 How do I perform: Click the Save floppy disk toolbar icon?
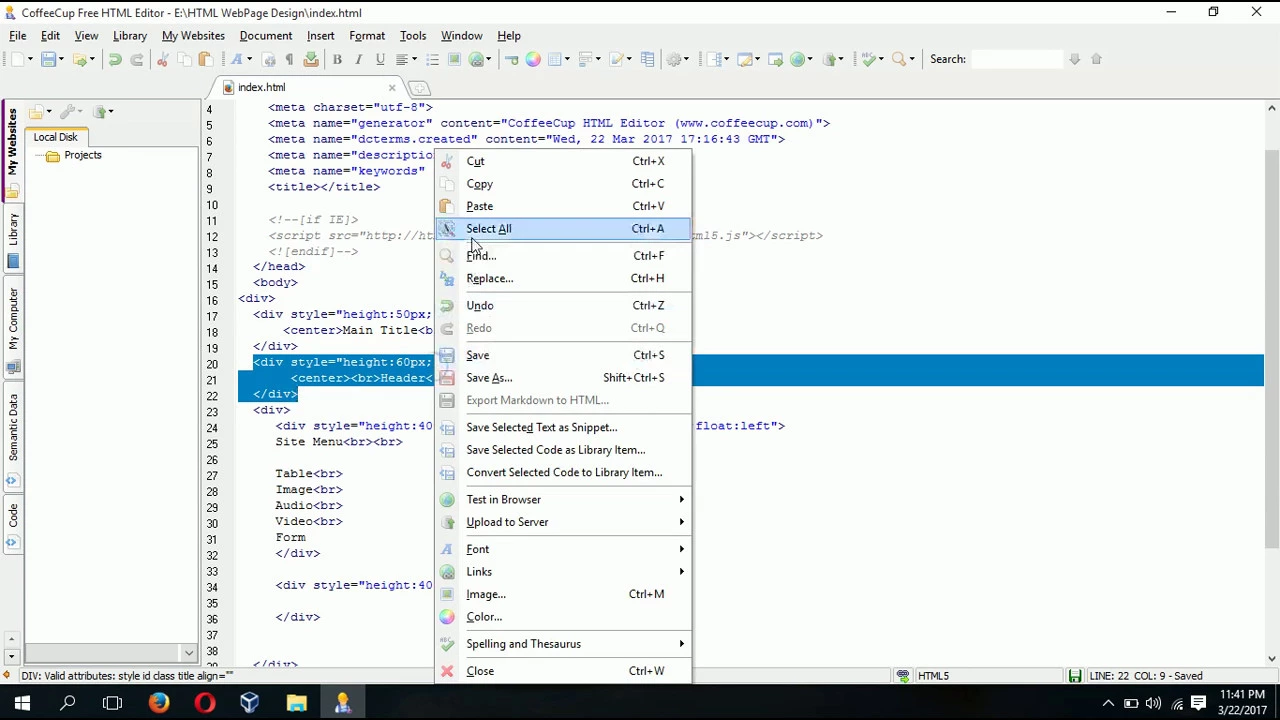[48, 59]
